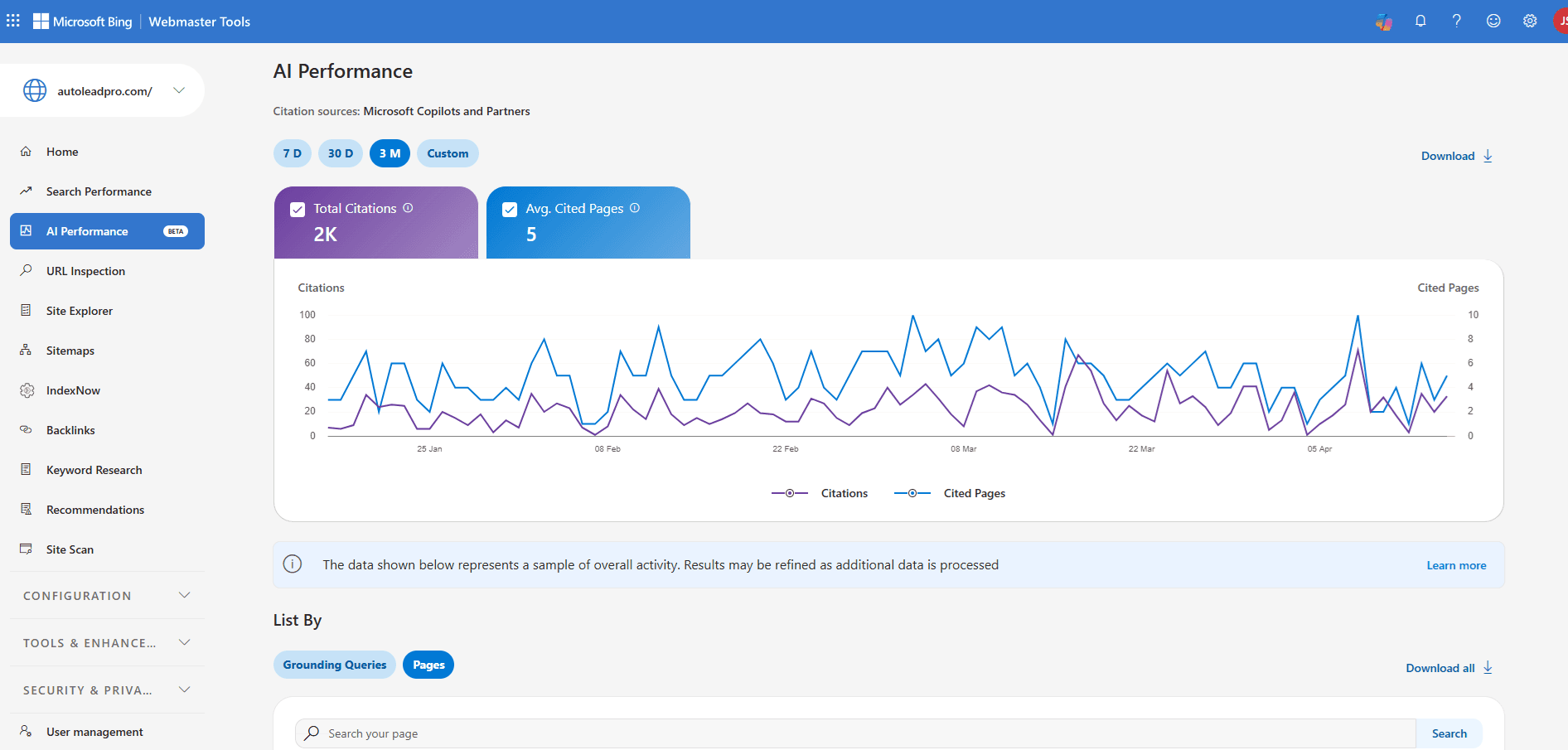Screen dimensions: 1568x750
Task: Switch to the Grounding Queries list
Action: tap(334, 664)
